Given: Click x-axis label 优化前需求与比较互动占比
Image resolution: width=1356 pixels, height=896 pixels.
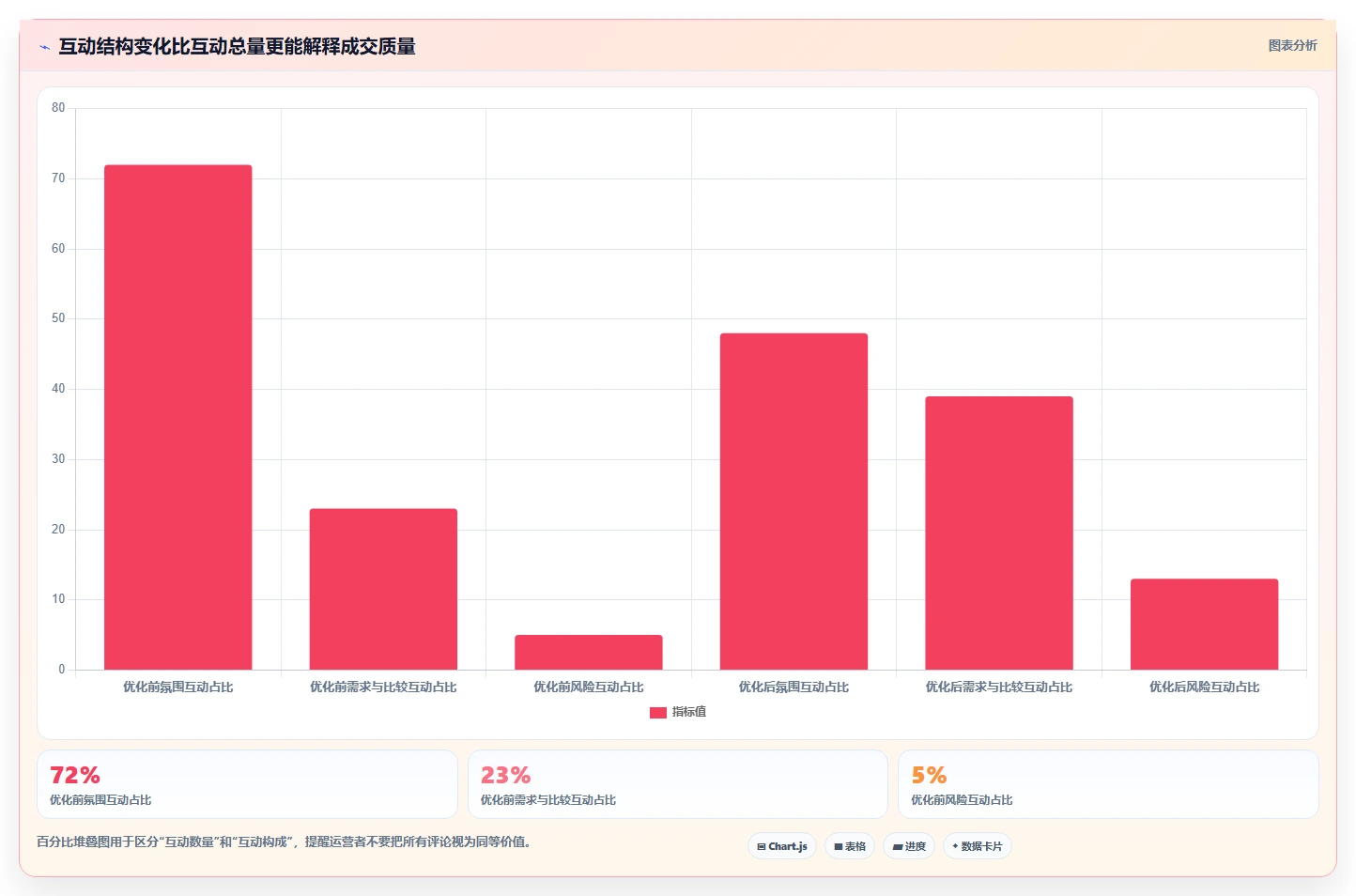Looking at the screenshot, I should click(383, 687).
